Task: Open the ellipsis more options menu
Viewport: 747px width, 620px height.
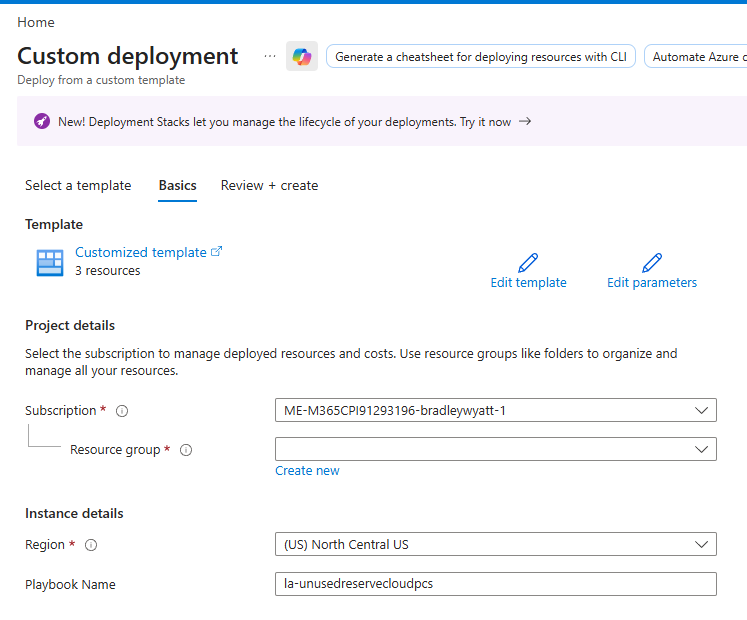Action: click(270, 56)
